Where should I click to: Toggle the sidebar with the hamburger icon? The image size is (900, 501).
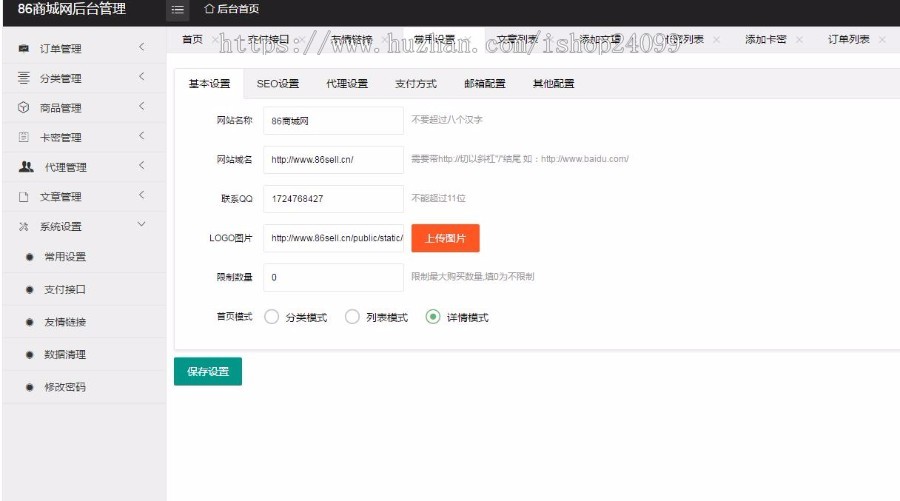pyautogui.click(x=177, y=9)
